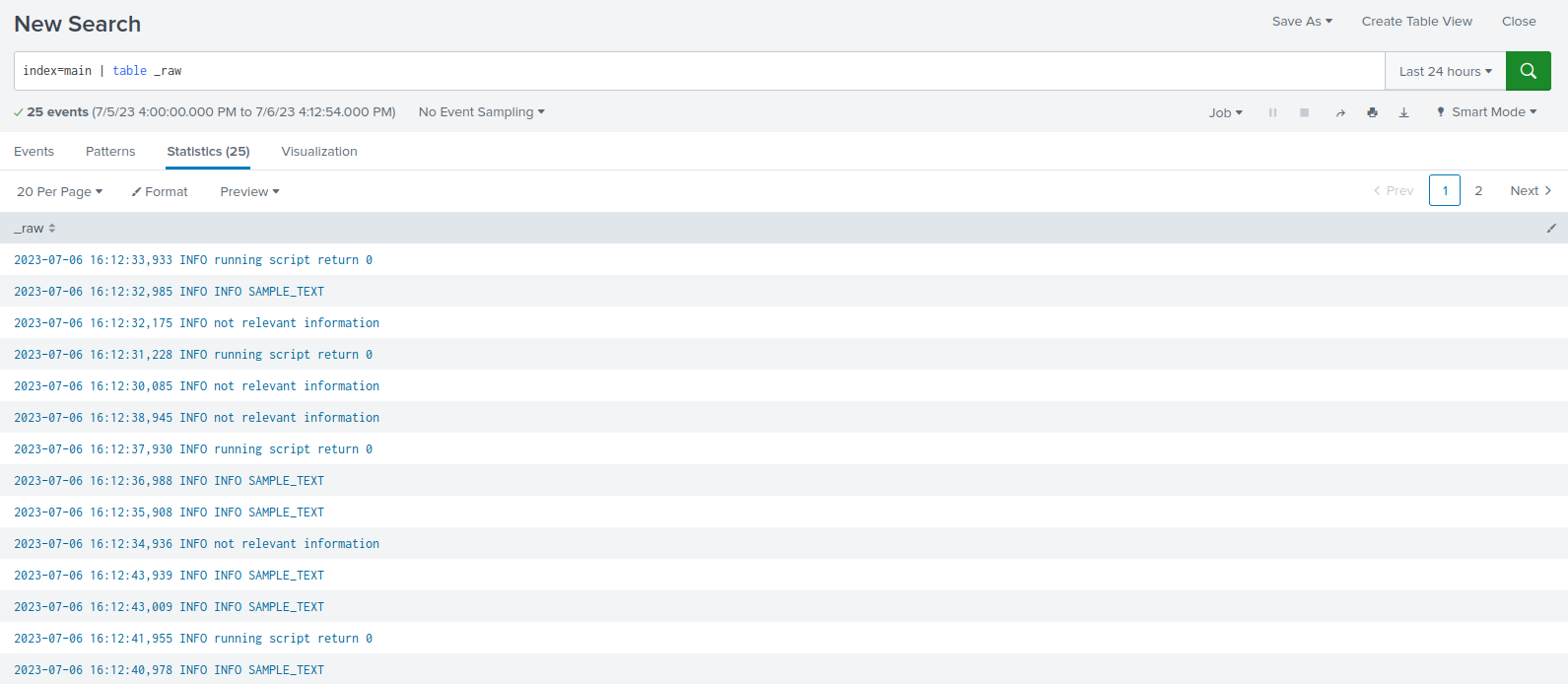The image size is (1568, 684).
Task: Expand the Preview options dropdown
Action: [249, 192]
